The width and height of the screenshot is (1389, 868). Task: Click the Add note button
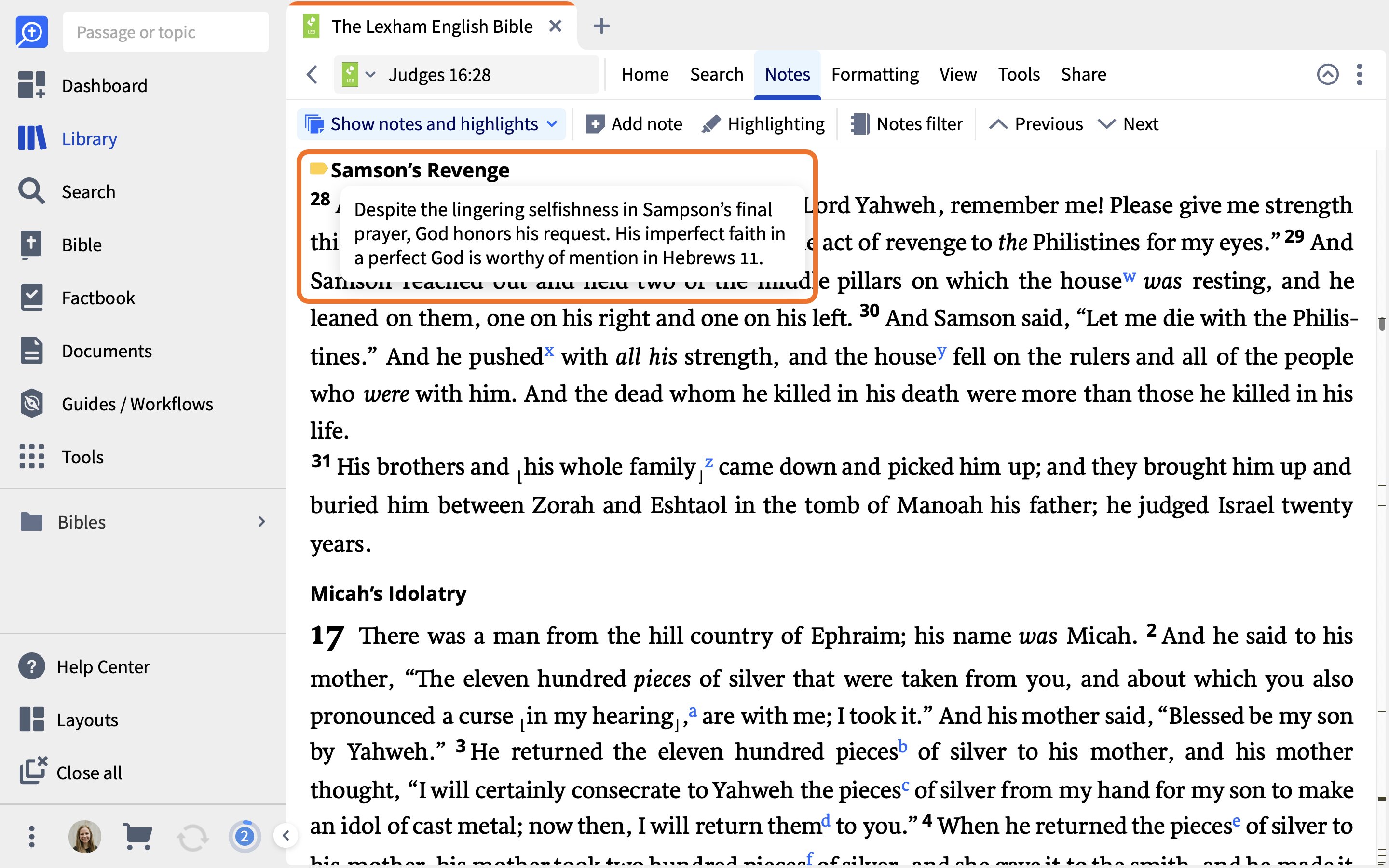tap(634, 124)
